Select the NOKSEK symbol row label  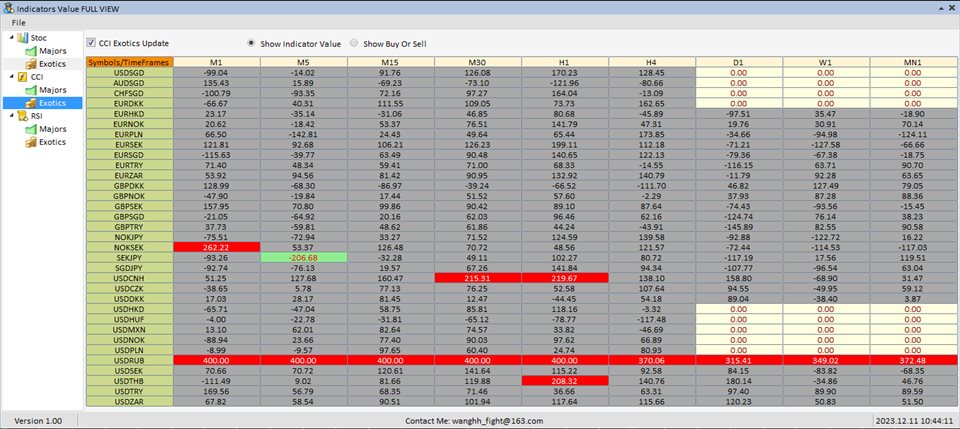(130, 247)
